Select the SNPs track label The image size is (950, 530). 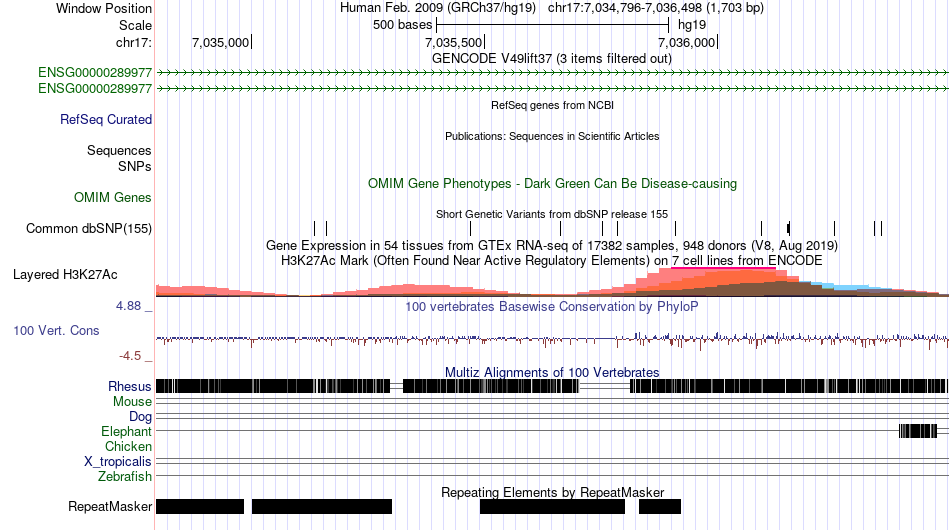(135, 166)
